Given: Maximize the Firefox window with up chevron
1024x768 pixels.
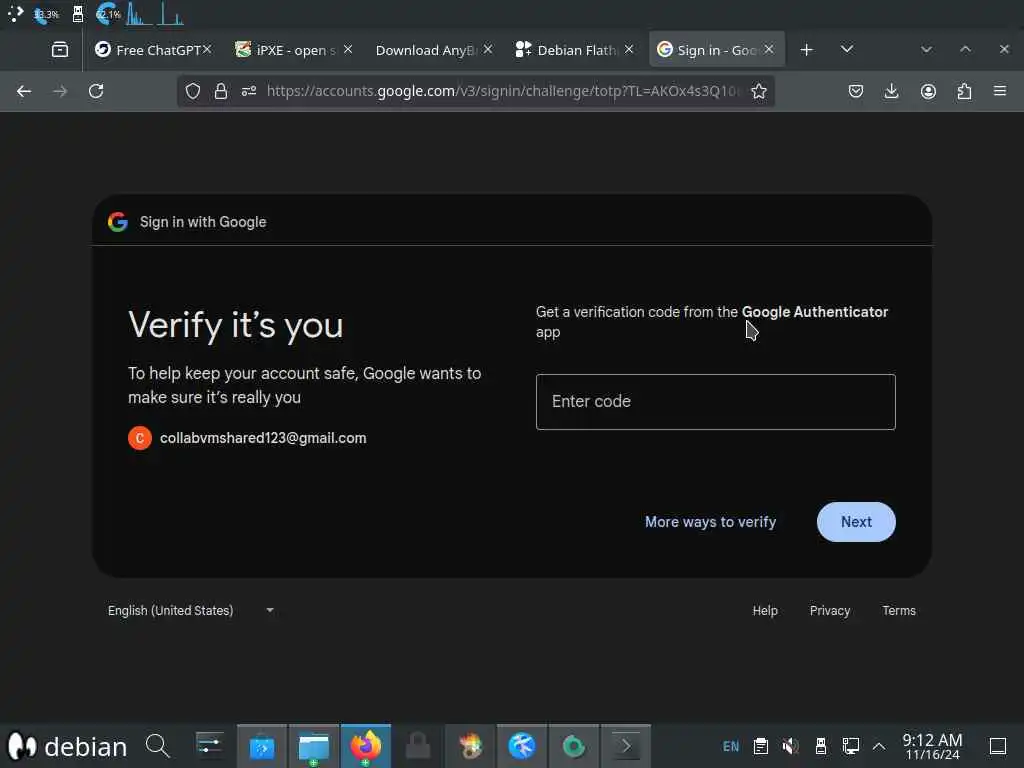Looking at the screenshot, I should pos(965,50).
